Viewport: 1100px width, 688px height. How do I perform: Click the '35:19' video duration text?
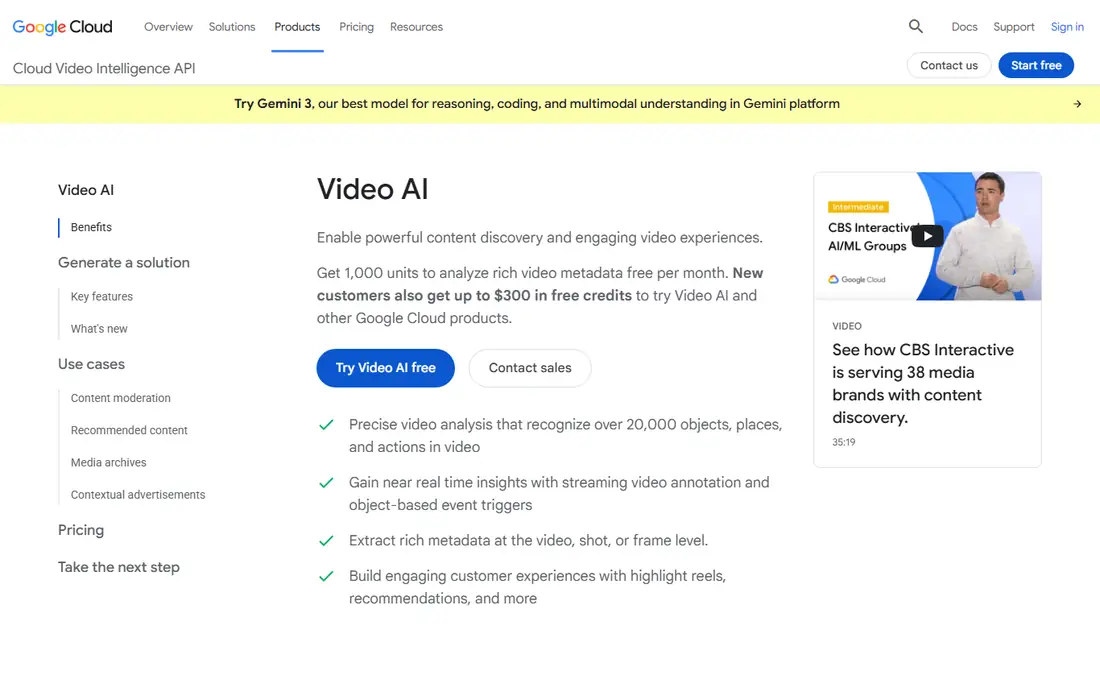tap(844, 443)
